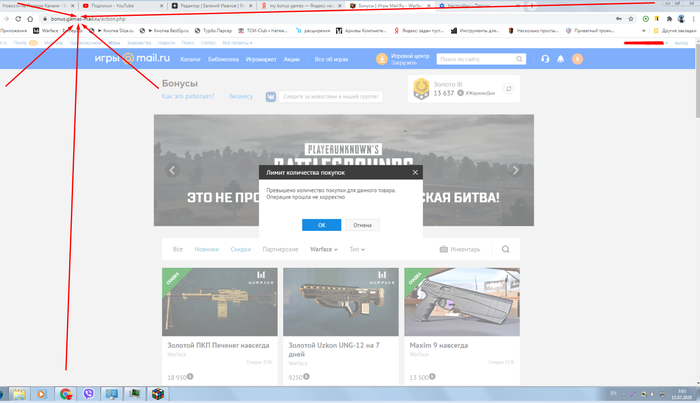Click the EN language indicator in tray
The height and width of the screenshot is (403, 700).
613,394
